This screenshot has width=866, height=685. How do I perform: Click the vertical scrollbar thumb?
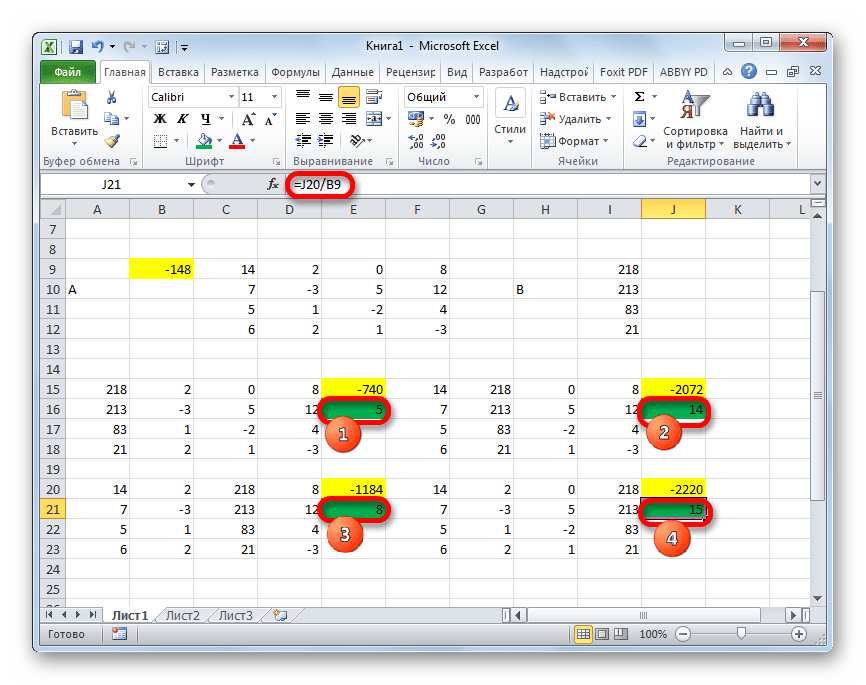click(817, 395)
